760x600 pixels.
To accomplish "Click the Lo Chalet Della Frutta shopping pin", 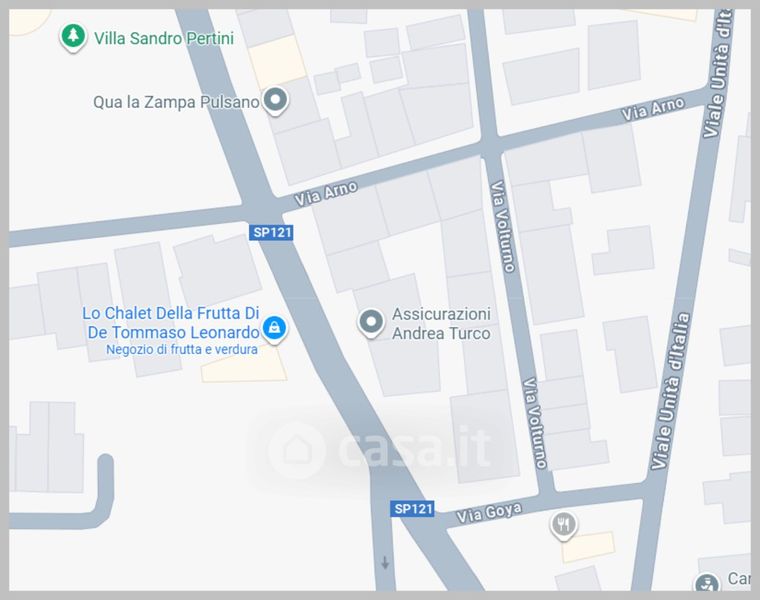I will coord(274,330).
